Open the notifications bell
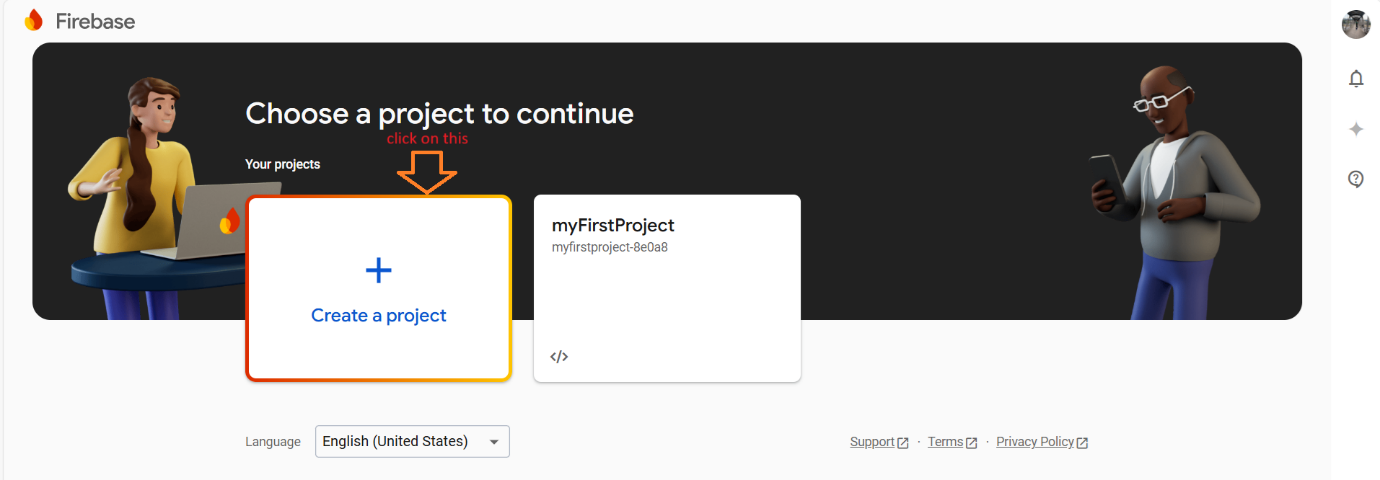Viewport: 1380px width, 480px height. (x=1356, y=79)
